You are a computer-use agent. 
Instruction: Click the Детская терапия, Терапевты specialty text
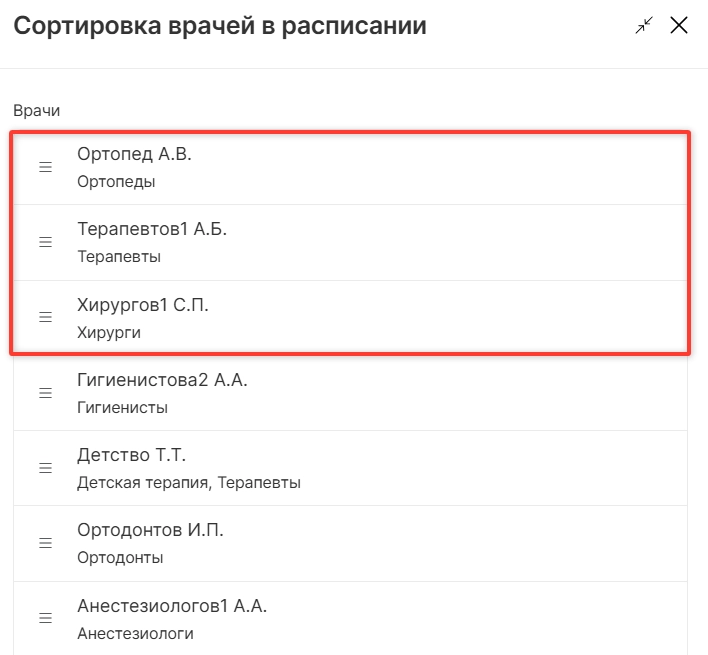coord(189,483)
